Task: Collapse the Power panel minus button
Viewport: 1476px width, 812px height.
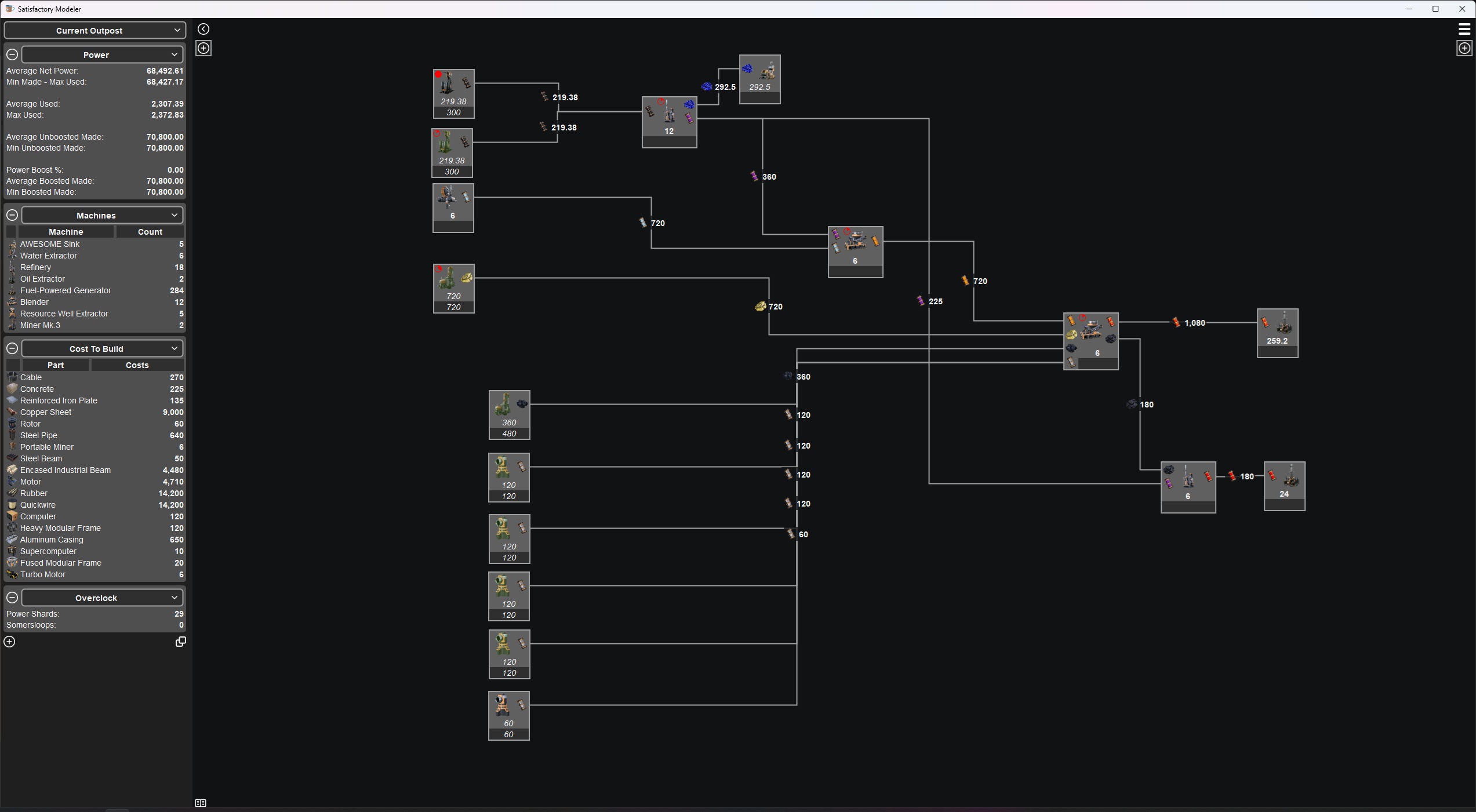Action: 12,54
